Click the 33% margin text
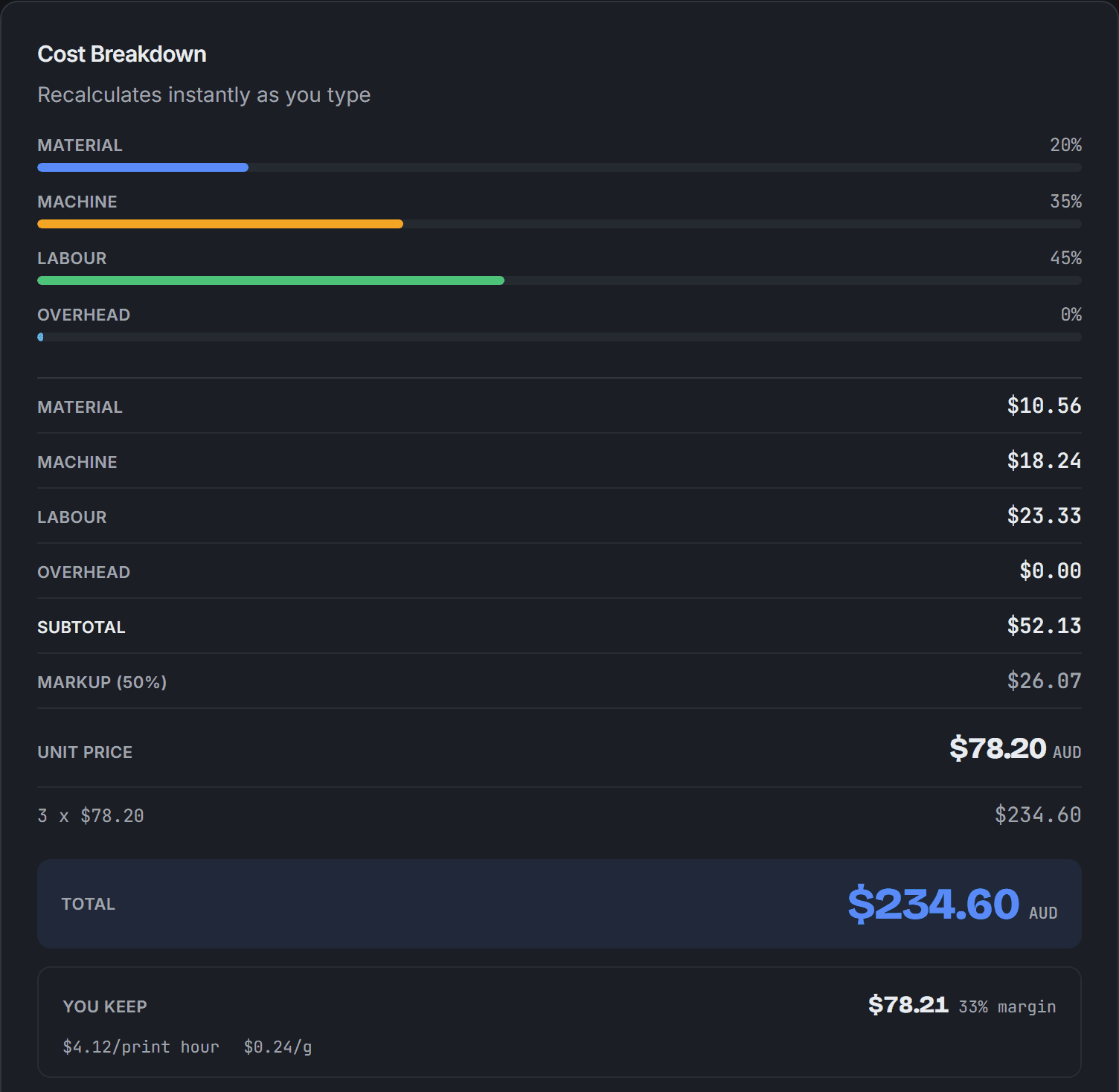This screenshot has width=1119, height=1092. (x=1007, y=1007)
